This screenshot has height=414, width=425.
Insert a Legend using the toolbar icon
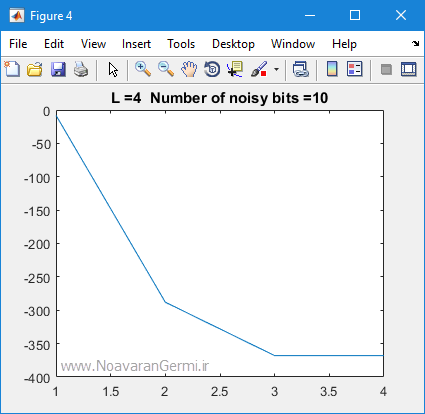coord(355,70)
